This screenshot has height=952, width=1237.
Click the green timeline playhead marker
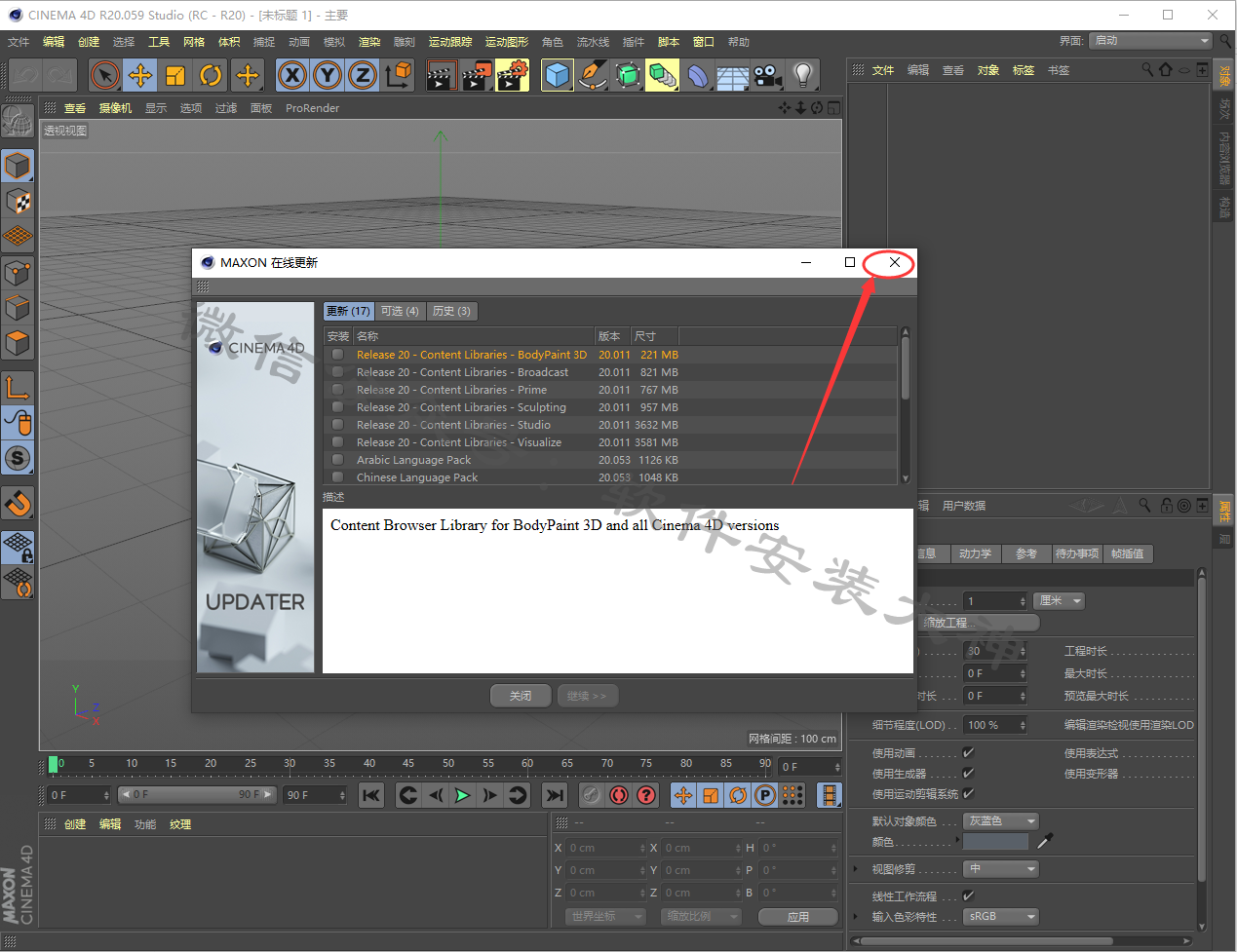coord(54,765)
